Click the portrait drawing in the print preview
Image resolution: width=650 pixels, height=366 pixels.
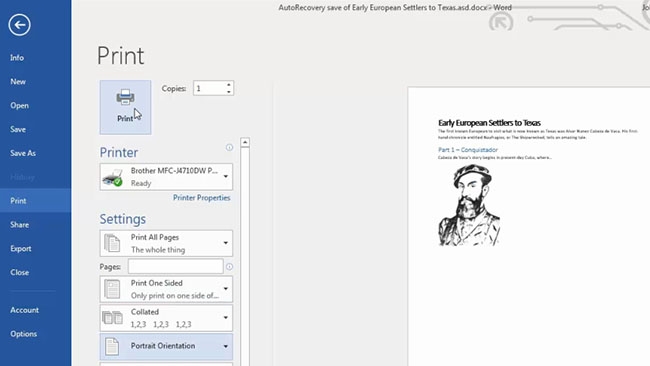[469, 206]
